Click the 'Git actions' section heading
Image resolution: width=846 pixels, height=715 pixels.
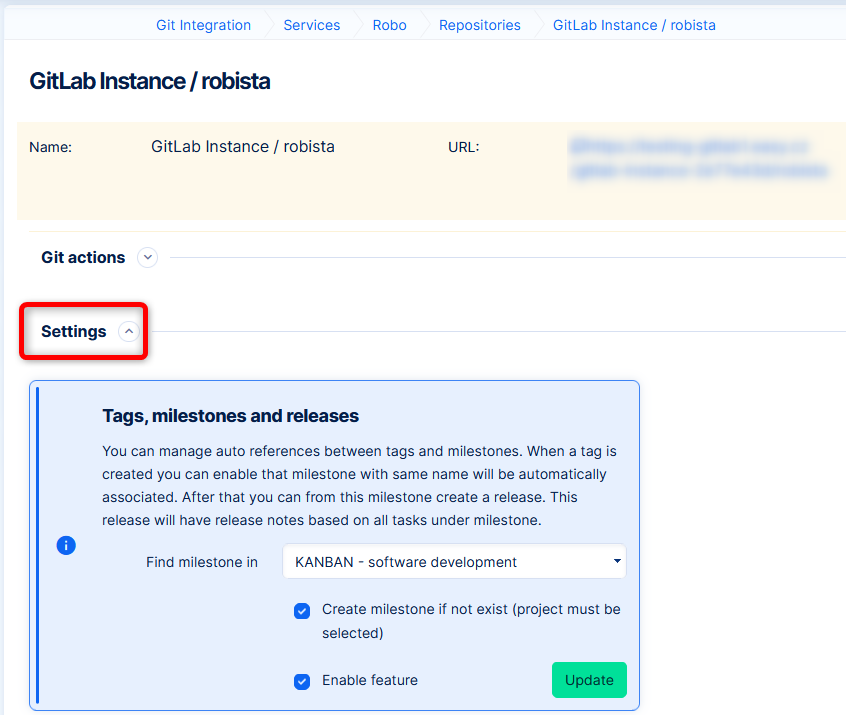tap(83, 258)
